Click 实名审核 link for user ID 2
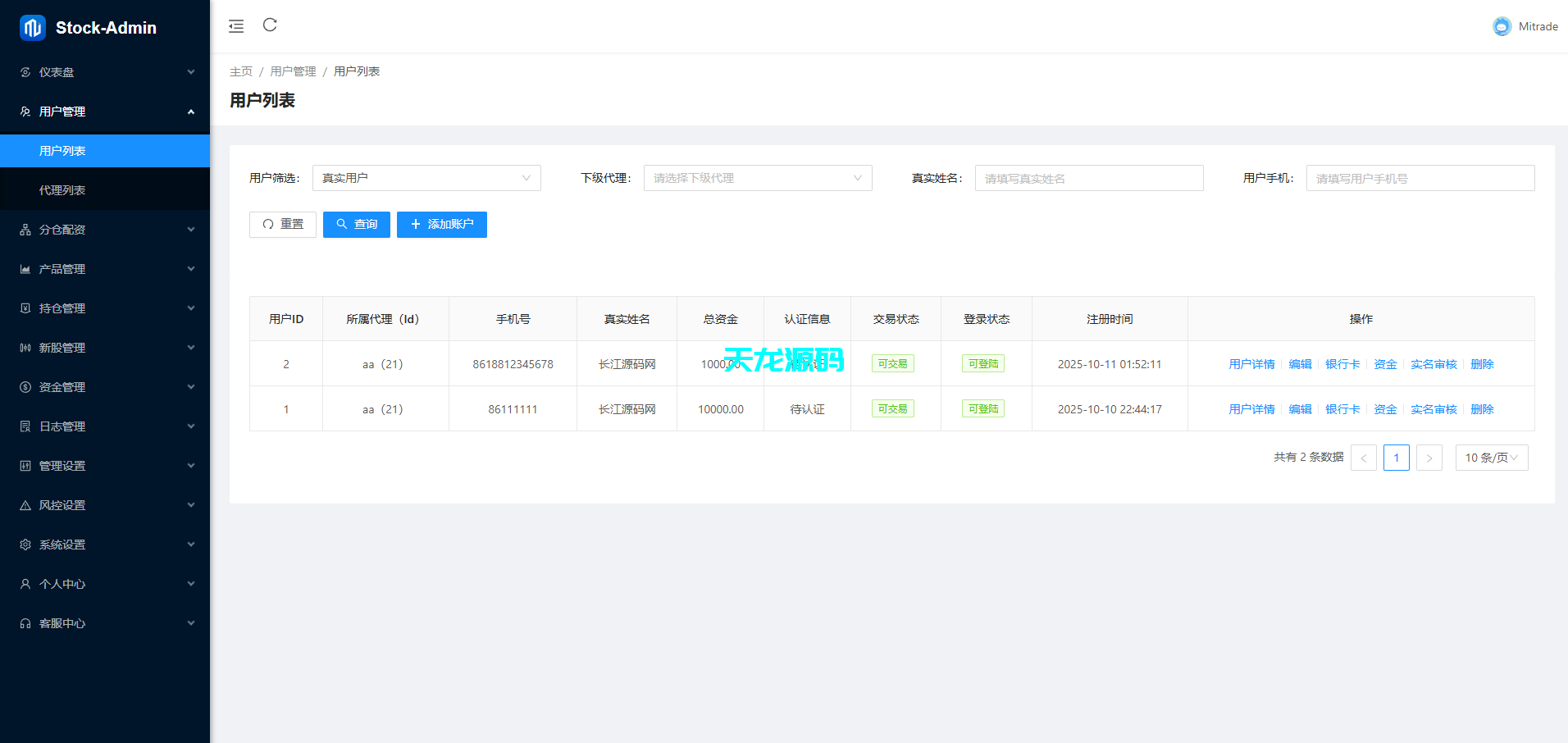Viewport: 1568px width, 743px height. [x=1434, y=364]
